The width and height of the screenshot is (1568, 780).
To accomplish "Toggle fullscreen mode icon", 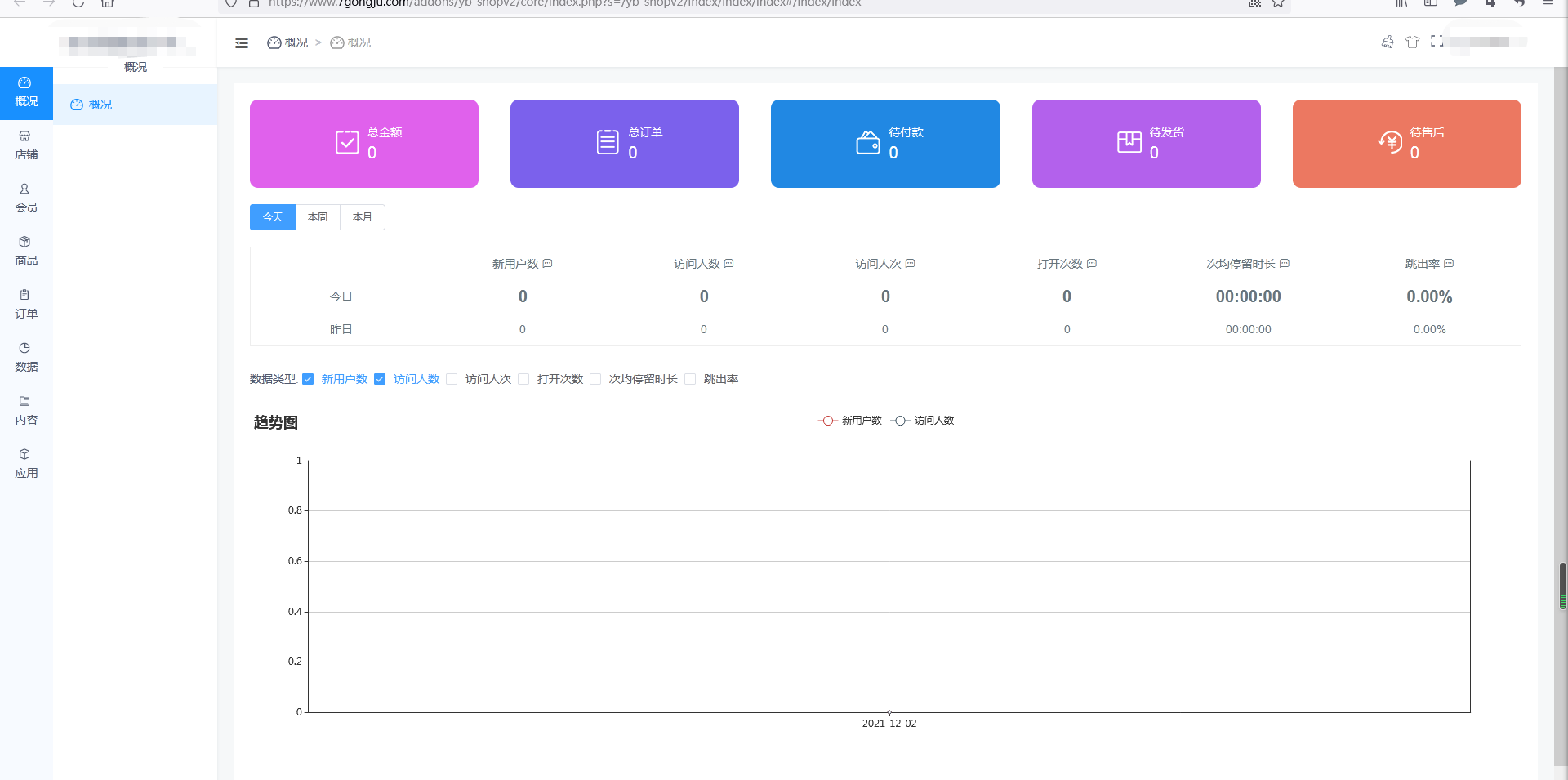I will click(x=1437, y=42).
